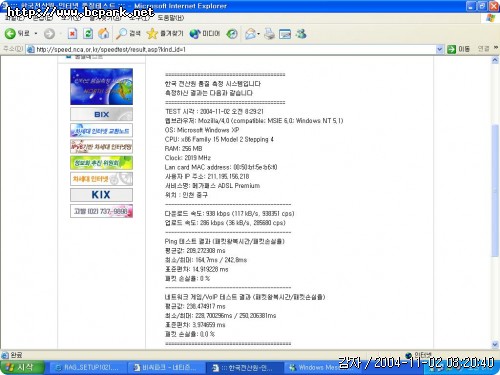This screenshot has width=500, height=375.
Task: Click 'CPU: x86 Family 15 Model 2' line
Action: pyautogui.click(x=219, y=139)
